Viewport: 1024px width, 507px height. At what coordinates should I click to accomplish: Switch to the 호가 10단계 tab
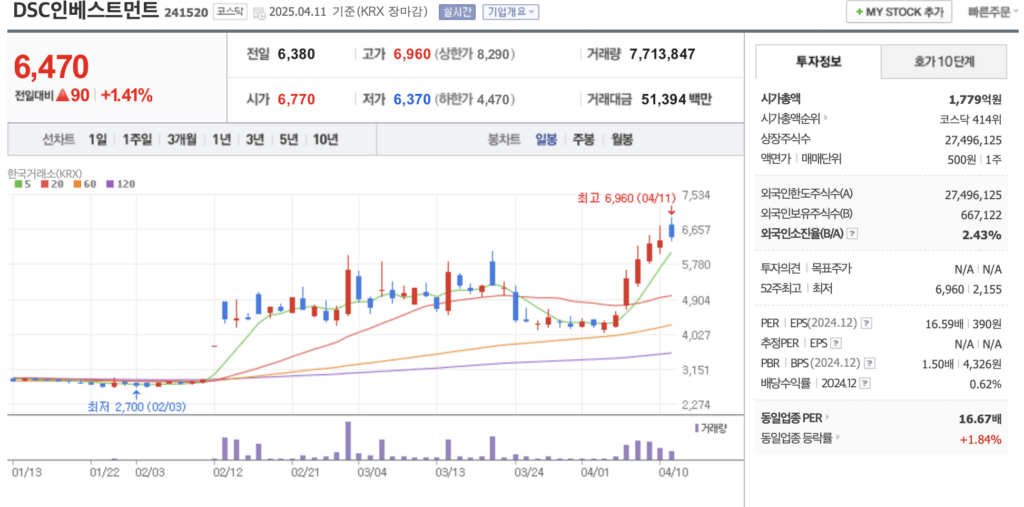[x=944, y=61]
